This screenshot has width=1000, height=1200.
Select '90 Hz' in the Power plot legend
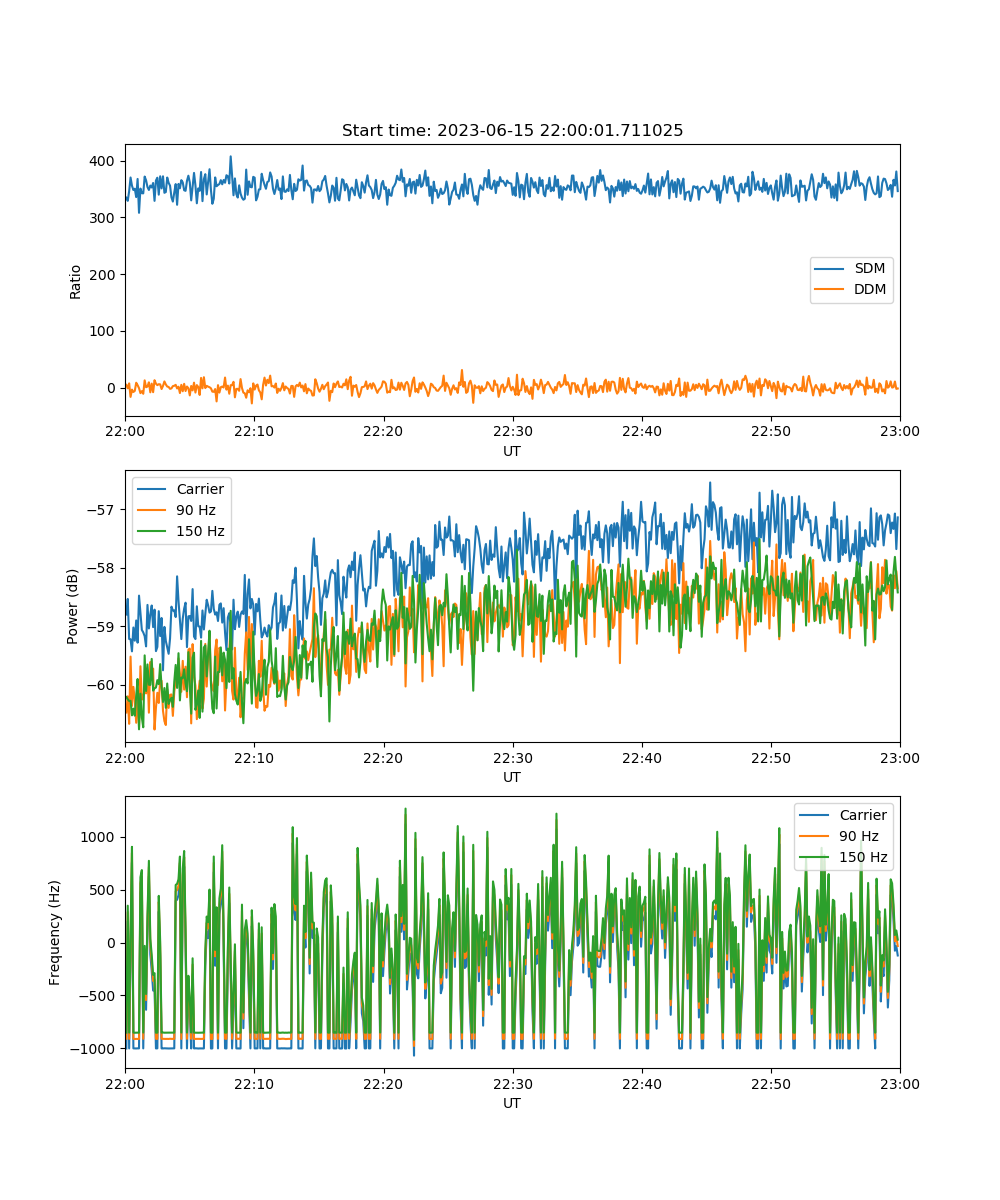pos(196,510)
